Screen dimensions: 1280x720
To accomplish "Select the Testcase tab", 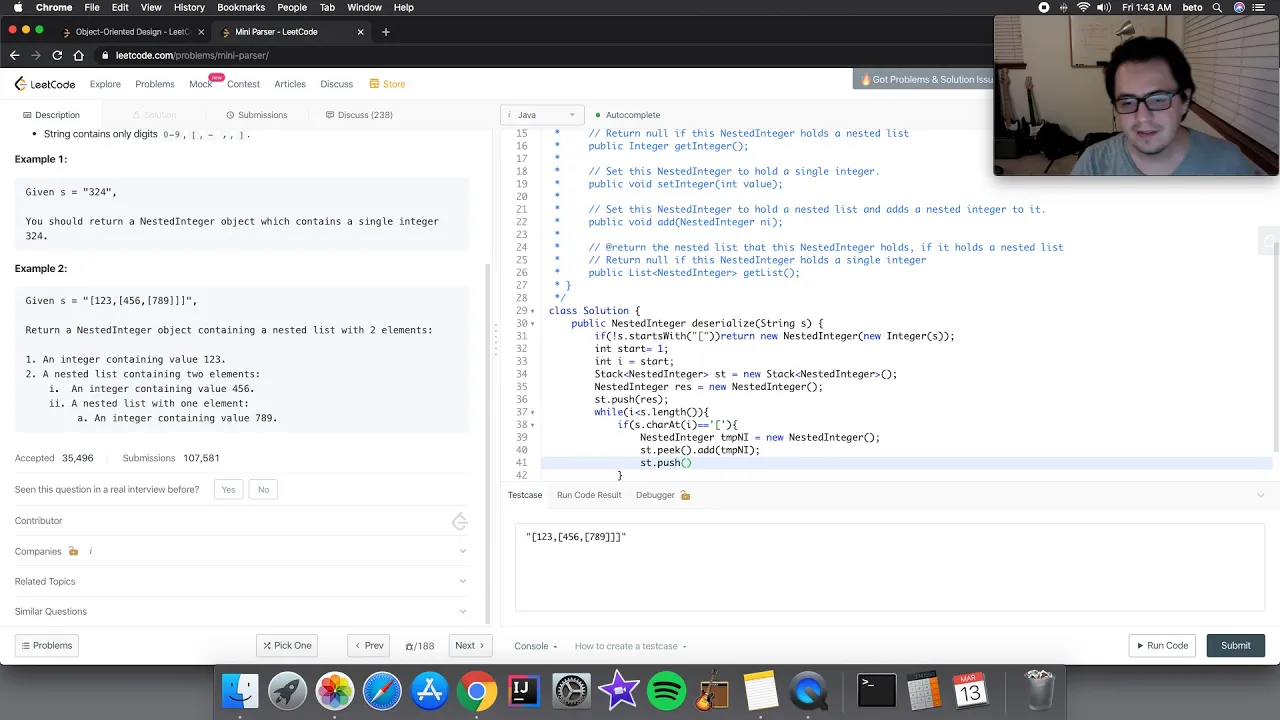I will (x=525, y=495).
